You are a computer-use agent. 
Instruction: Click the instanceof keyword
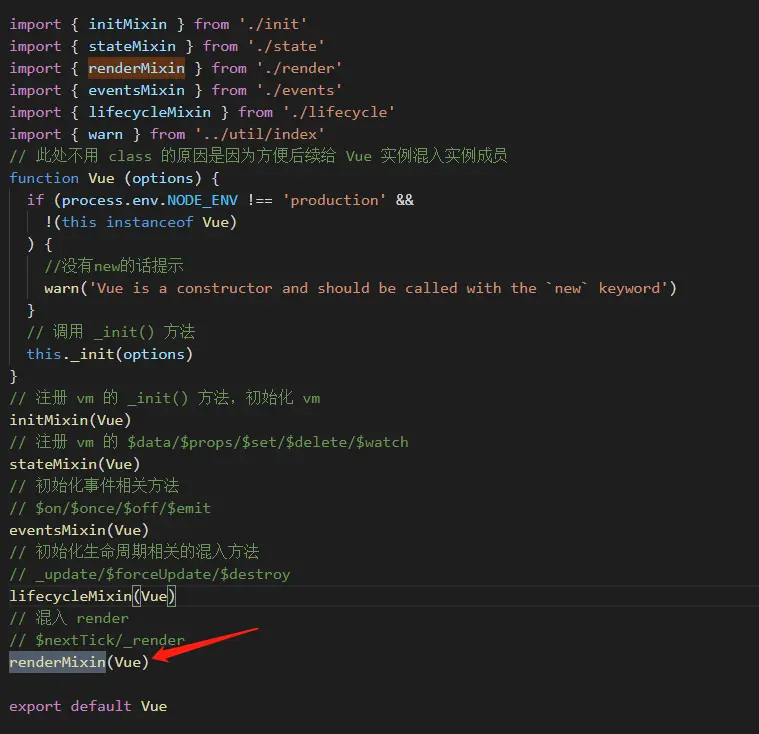(x=150, y=222)
